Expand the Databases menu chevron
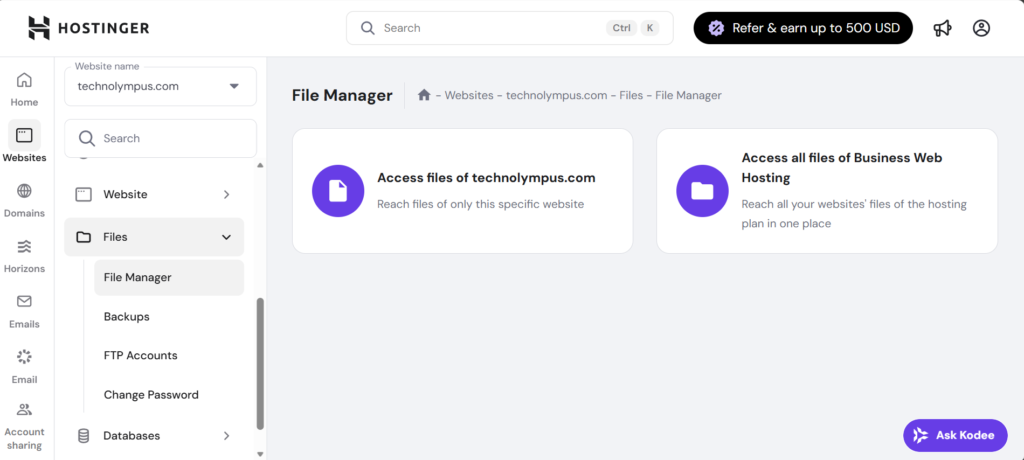 tap(227, 436)
